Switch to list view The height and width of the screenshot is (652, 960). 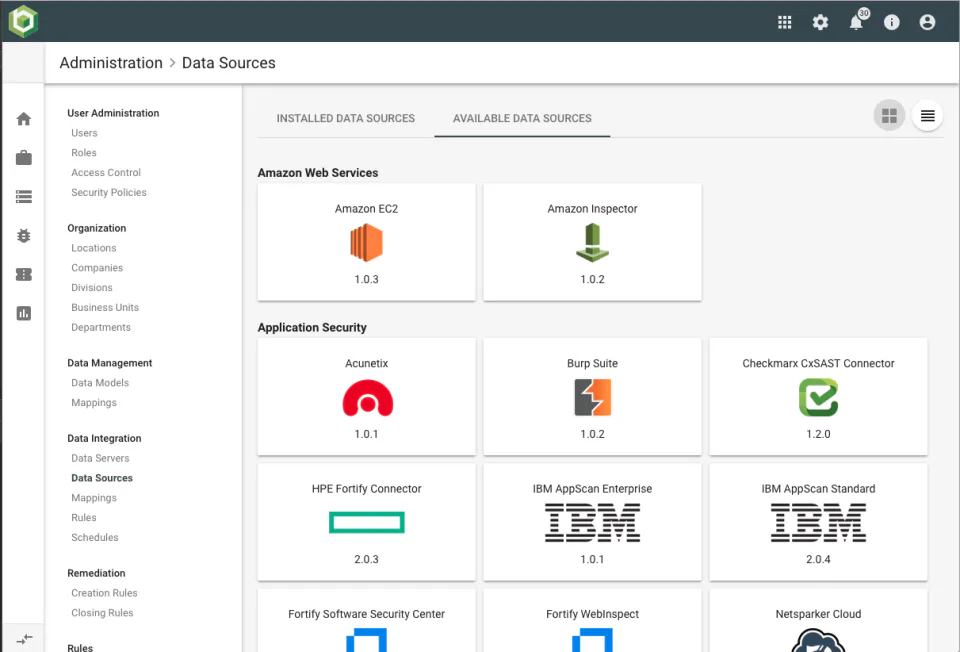(927, 115)
